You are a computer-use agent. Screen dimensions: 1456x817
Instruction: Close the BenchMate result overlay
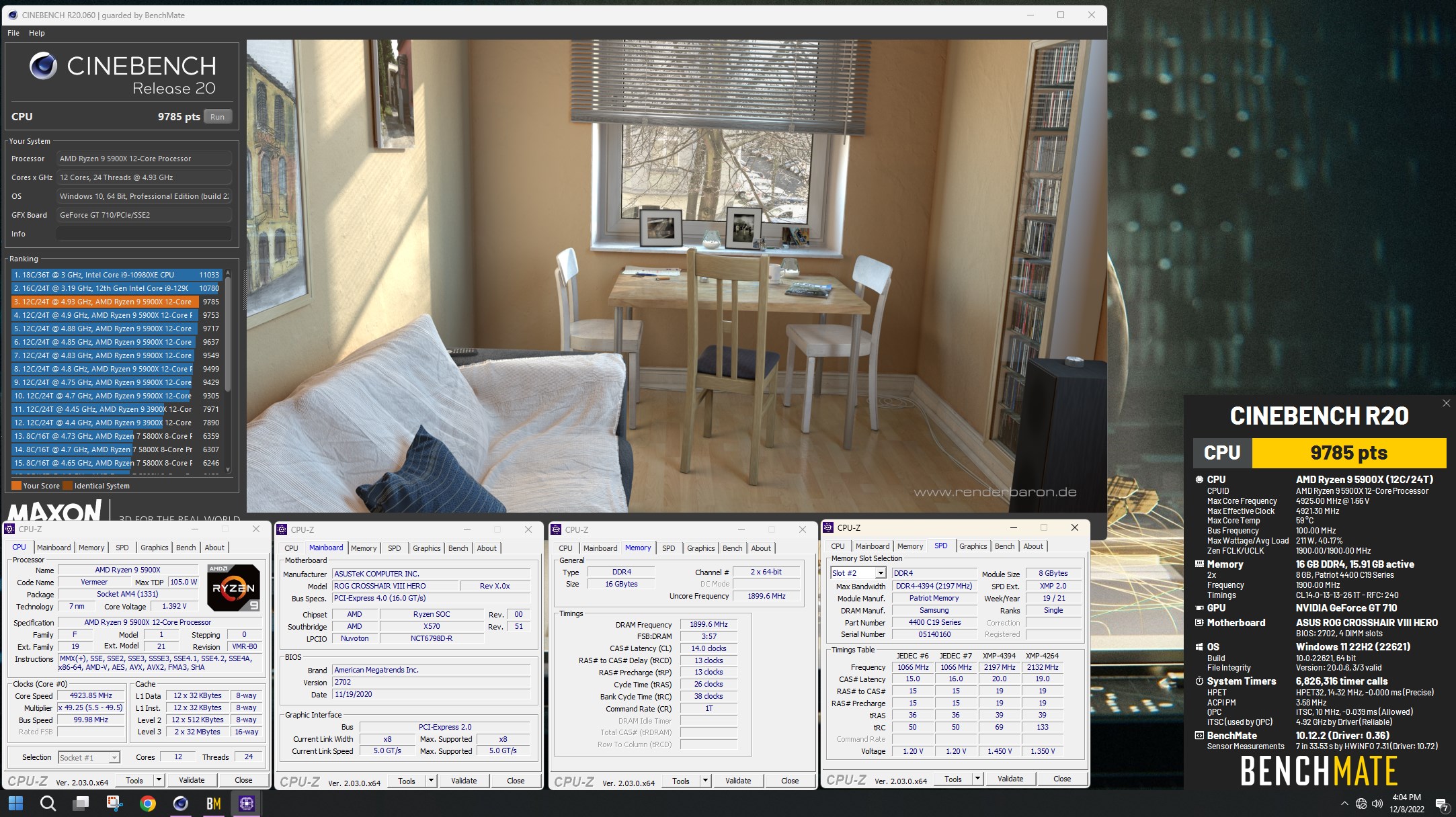coord(1446,402)
